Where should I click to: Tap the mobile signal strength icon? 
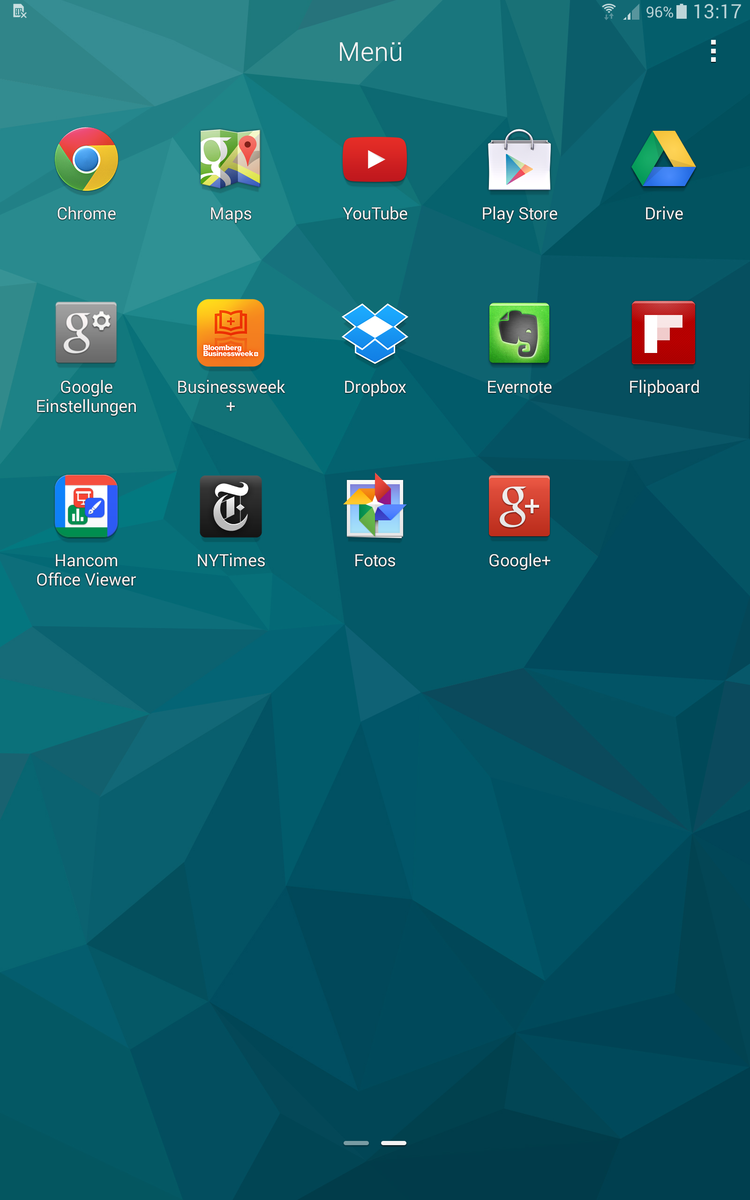tap(631, 12)
